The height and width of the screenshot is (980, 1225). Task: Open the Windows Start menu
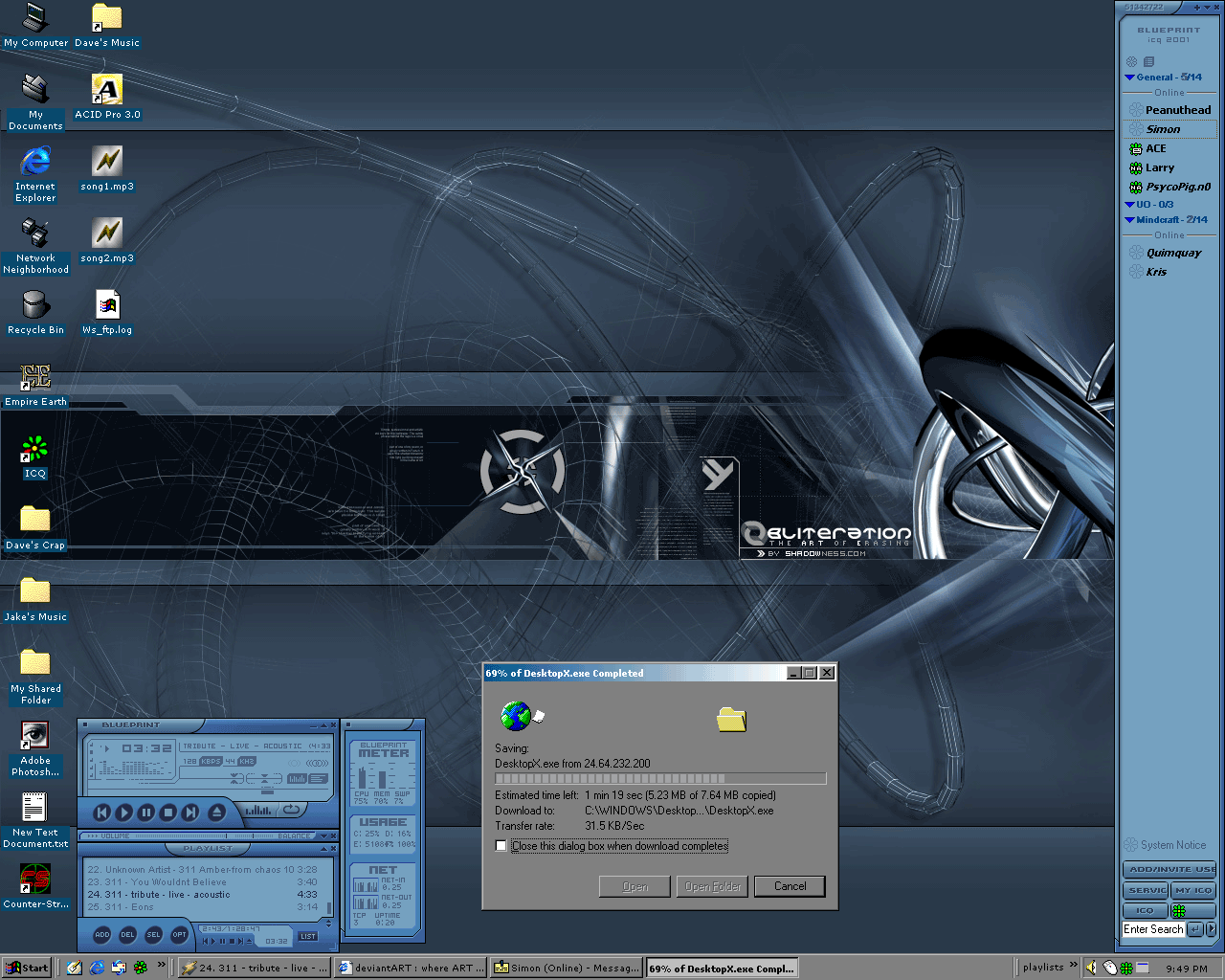(27, 968)
